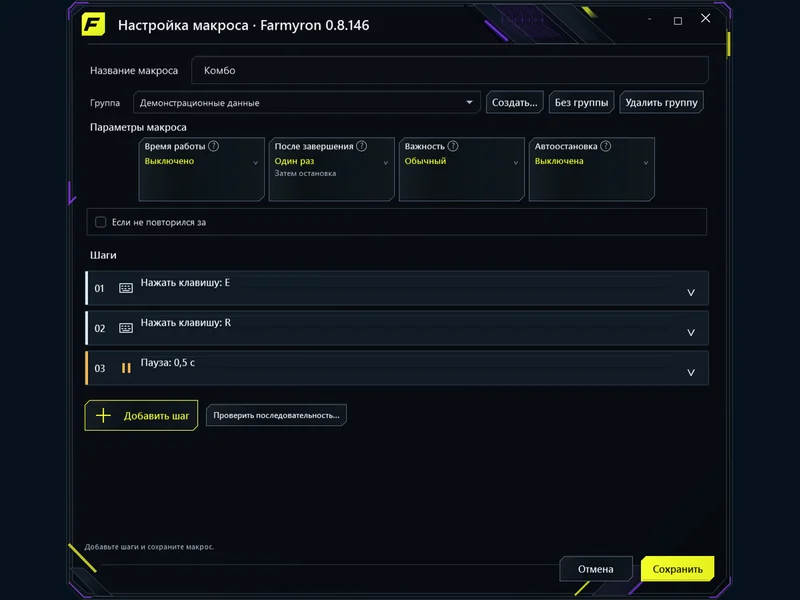Image resolution: width=800 pixels, height=600 pixels.
Task: Click the Название макроса field containing Комбо
Action: click(449, 70)
